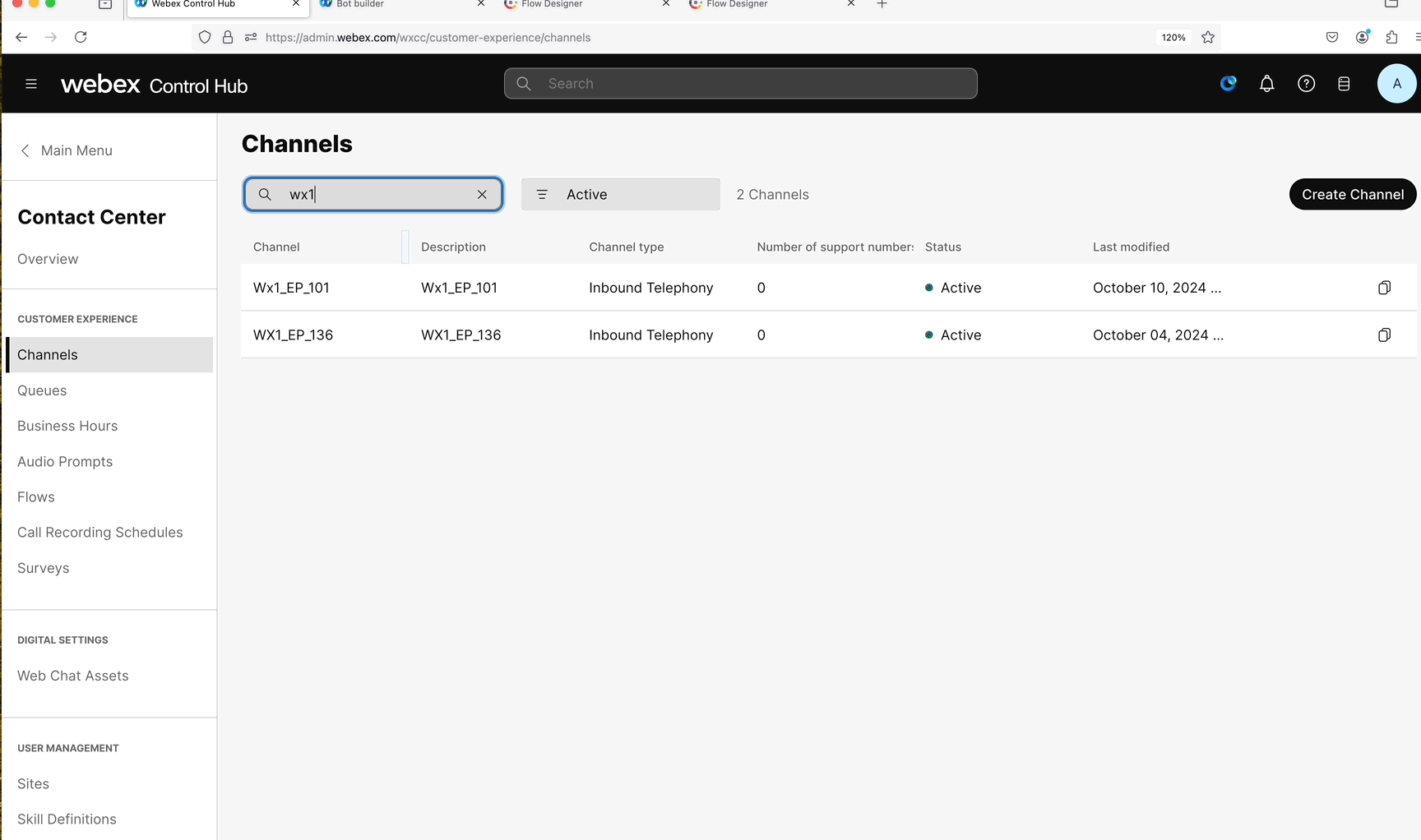1421x840 pixels.
Task: Open the Wx1_EP_101 channel entry
Action: tap(291, 288)
